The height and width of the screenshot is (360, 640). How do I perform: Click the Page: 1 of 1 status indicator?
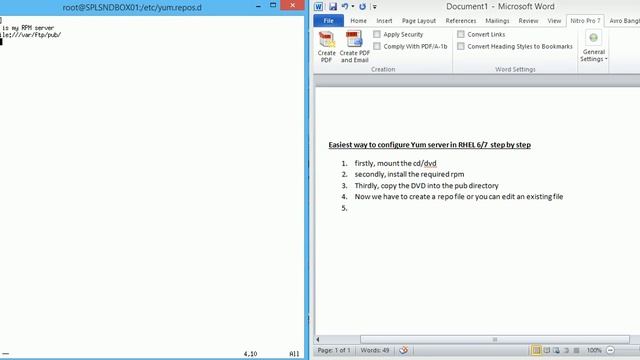334,350
